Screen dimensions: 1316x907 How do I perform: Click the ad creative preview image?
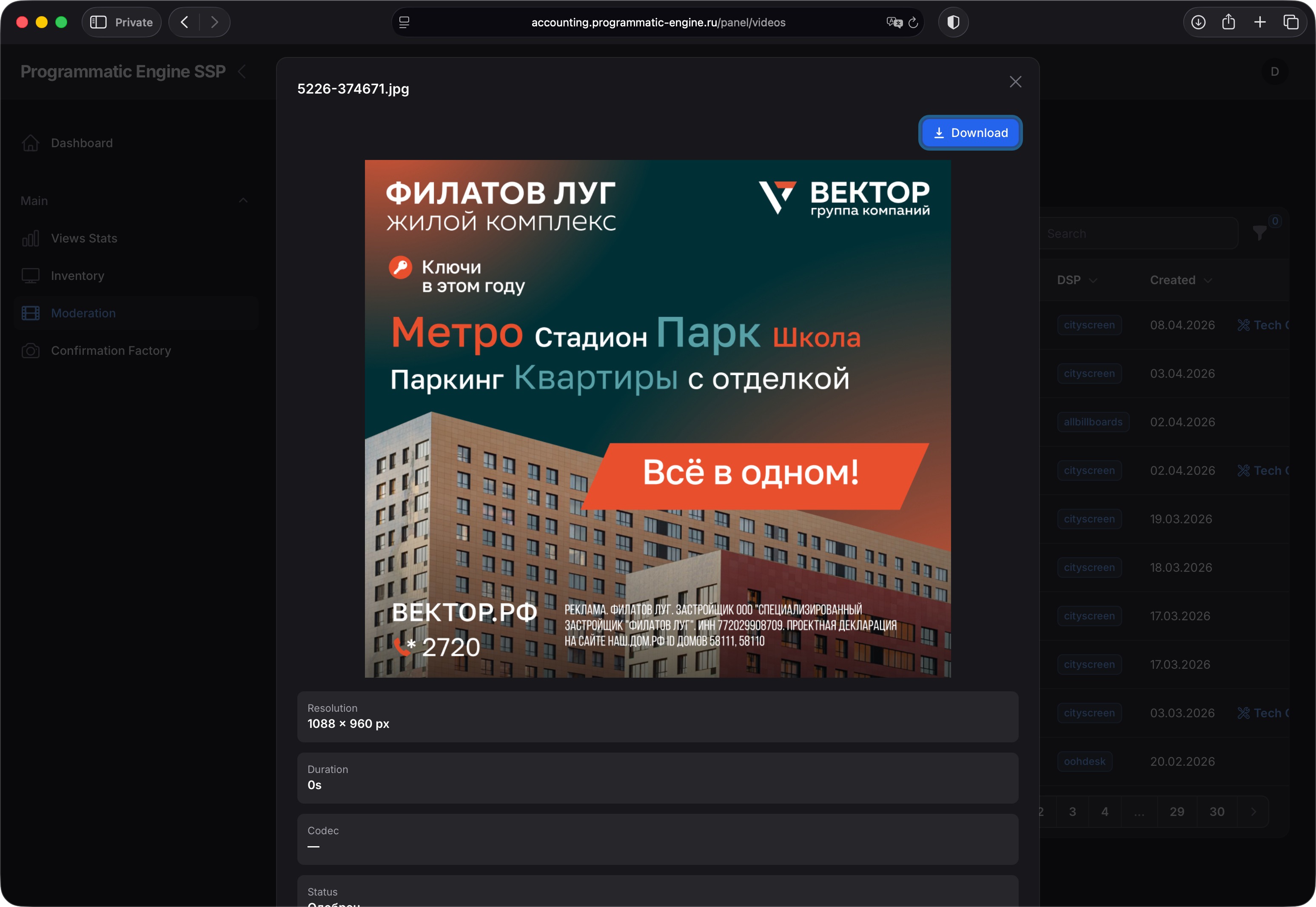pyautogui.click(x=658, y=418)
